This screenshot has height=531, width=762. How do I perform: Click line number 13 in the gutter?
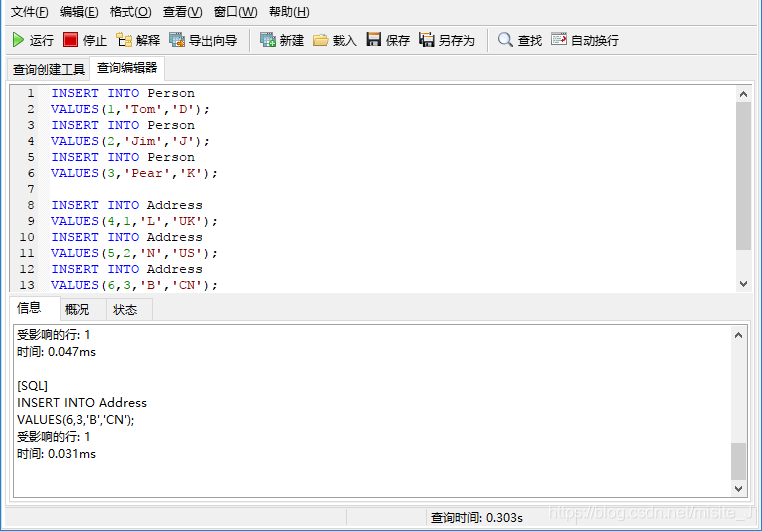tap(27, 285)
